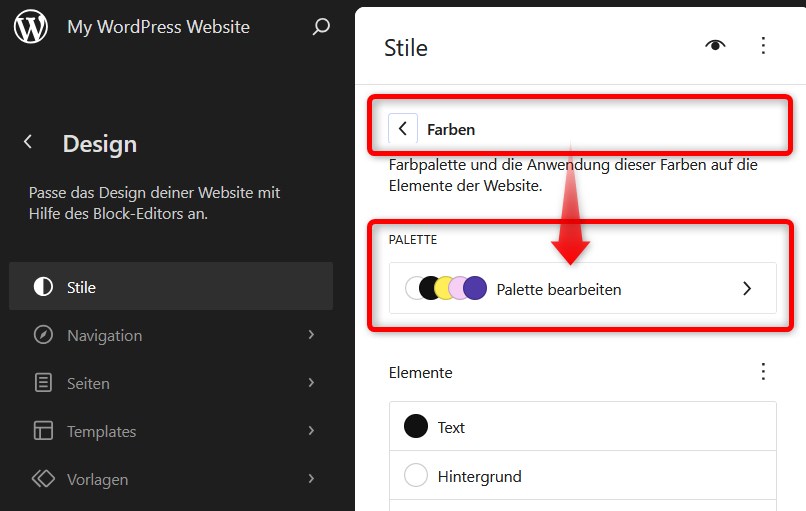Click the Stile half-circle icon

click(x=43, y=286)
